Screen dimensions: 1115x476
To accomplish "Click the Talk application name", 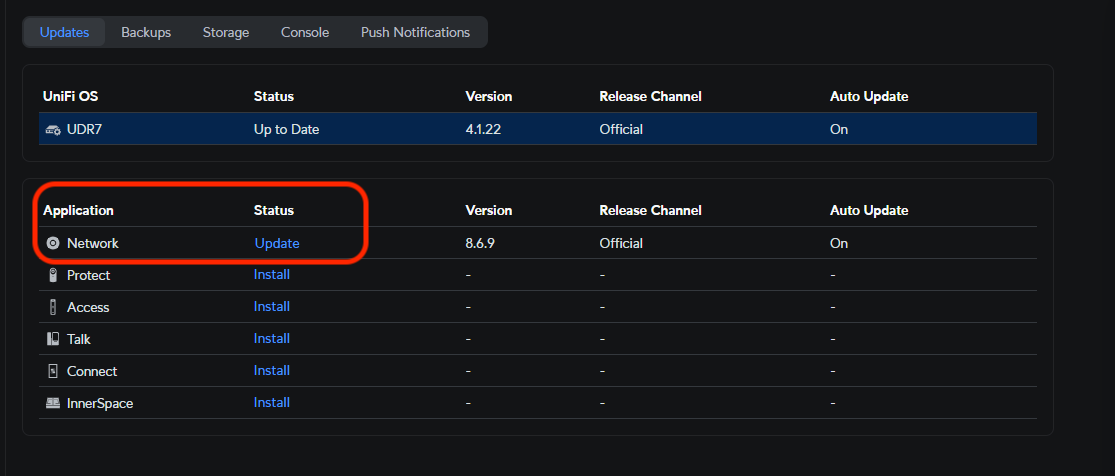I will [x=79, y=339].
